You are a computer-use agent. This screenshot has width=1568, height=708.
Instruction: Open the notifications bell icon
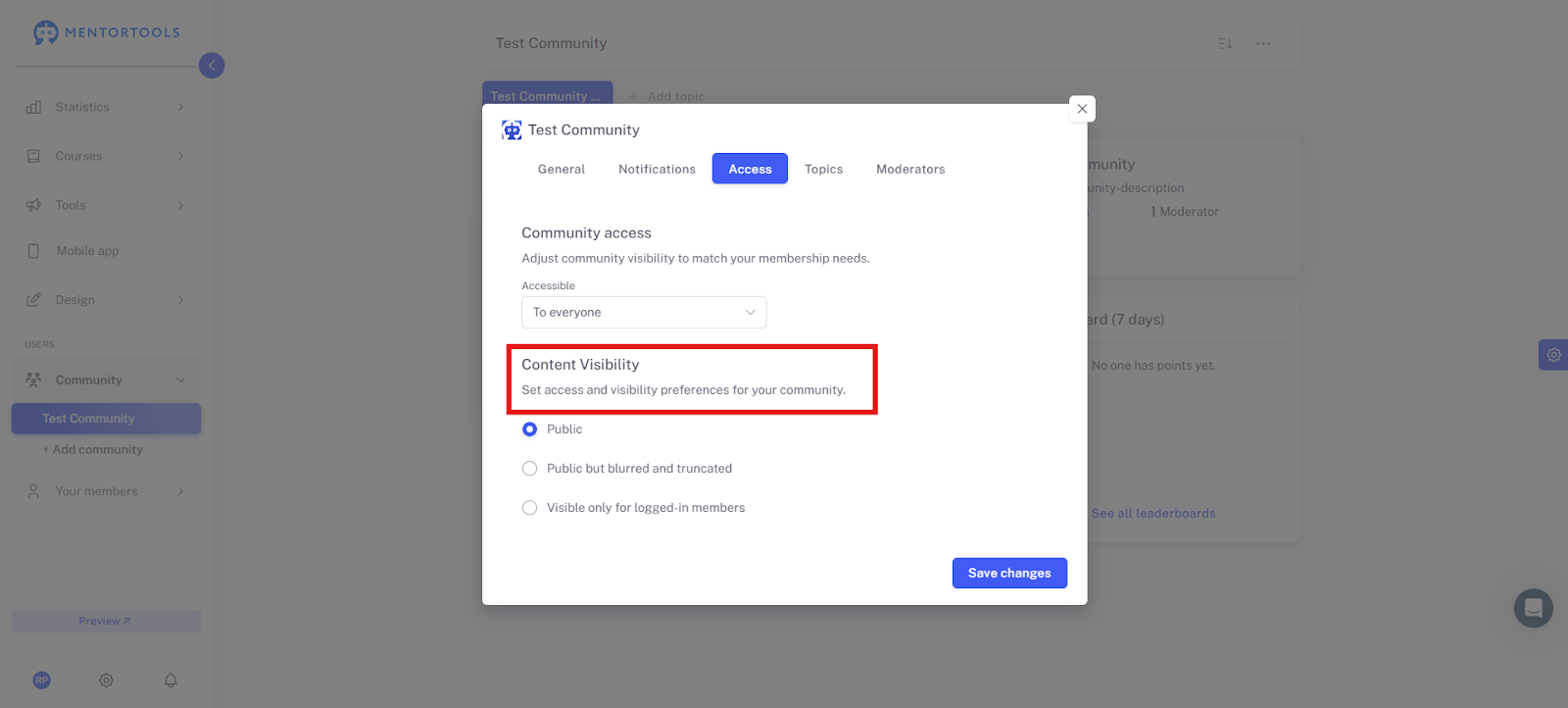pyautogui.click(x=171, y=680)
